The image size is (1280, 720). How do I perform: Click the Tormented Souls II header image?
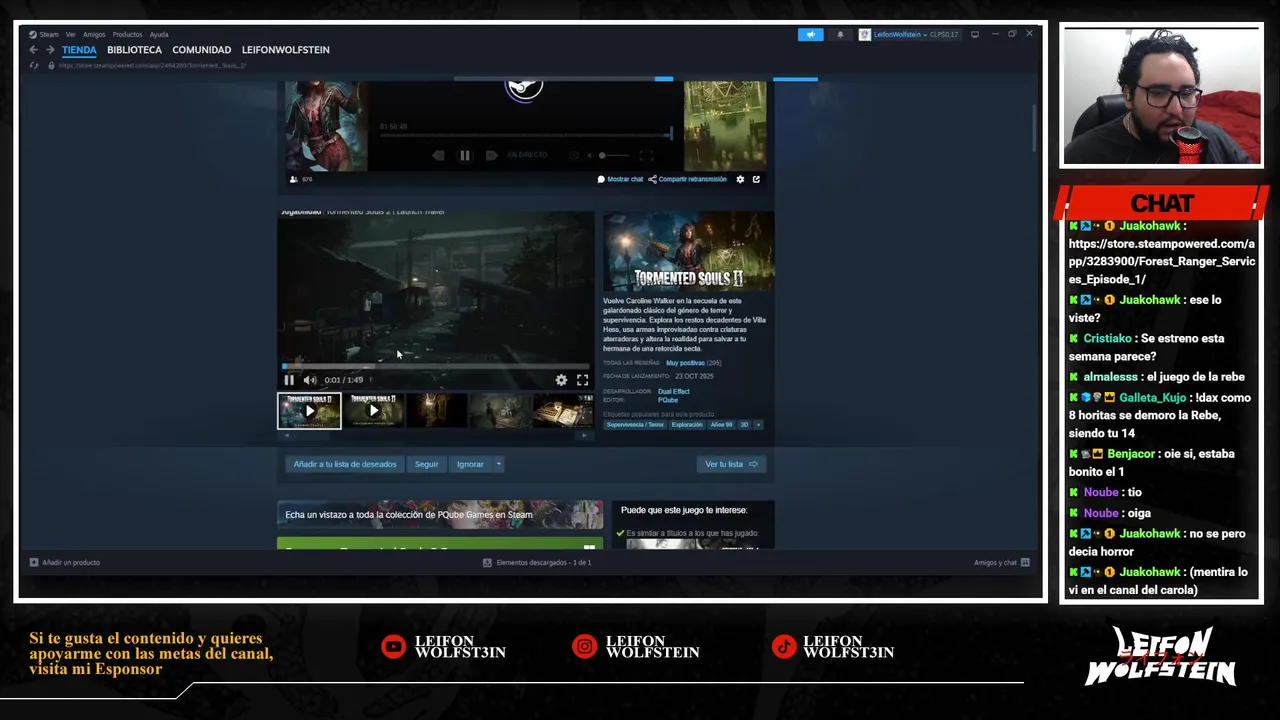[x=688, y=251]
